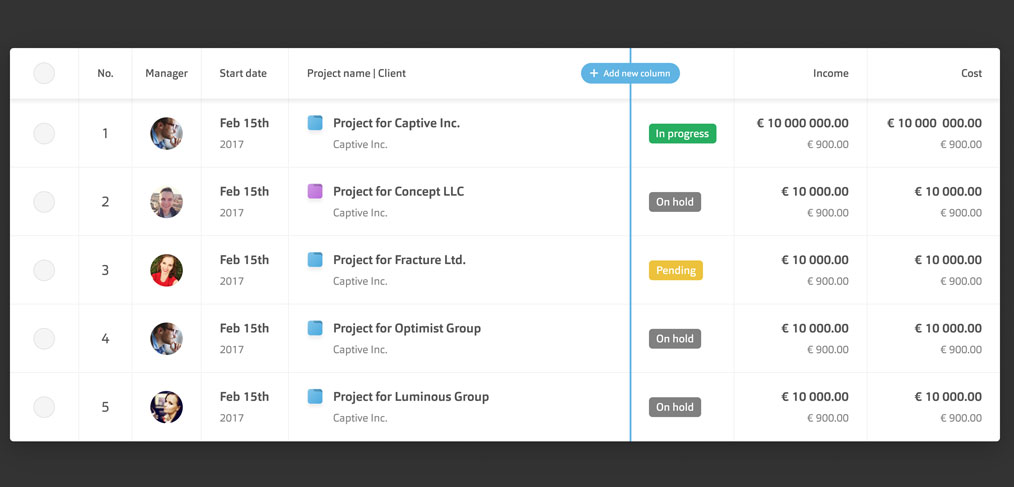Open the Project for Luminous Group link
This screenshot has height=487, width=1014.
(x=411, y=396)
